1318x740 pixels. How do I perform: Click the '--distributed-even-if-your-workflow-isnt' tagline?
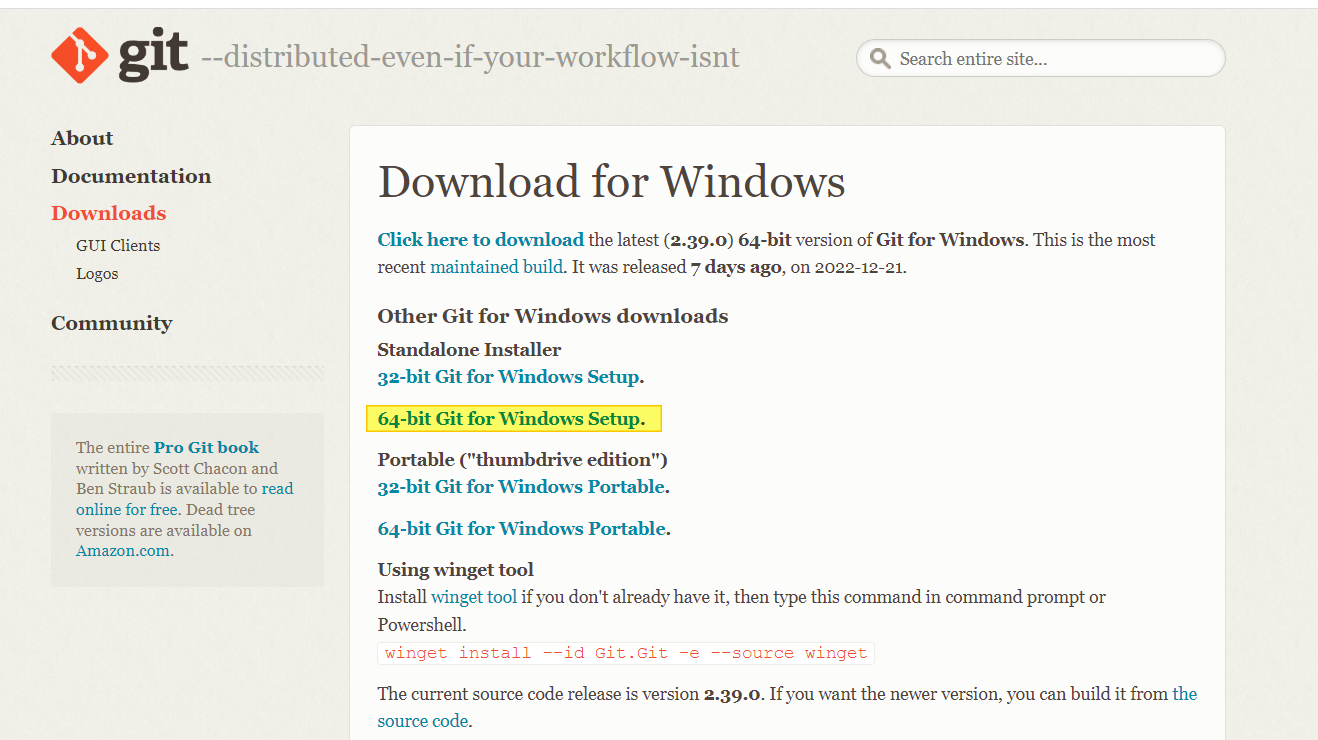[470, 57]
